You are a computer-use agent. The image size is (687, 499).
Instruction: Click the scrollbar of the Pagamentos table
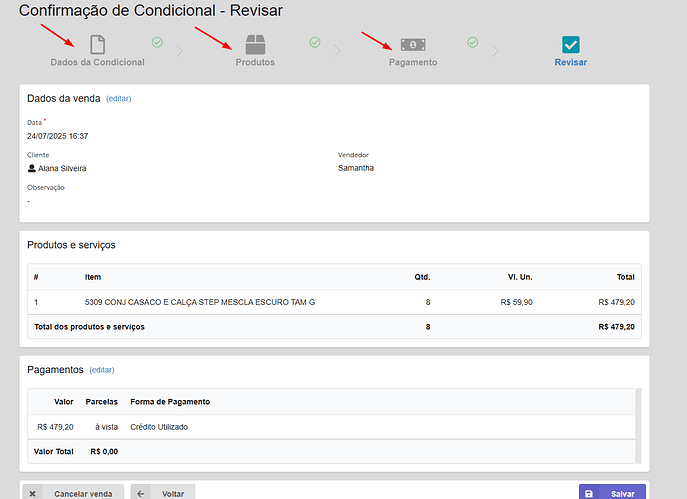click(x=638, y=425)
